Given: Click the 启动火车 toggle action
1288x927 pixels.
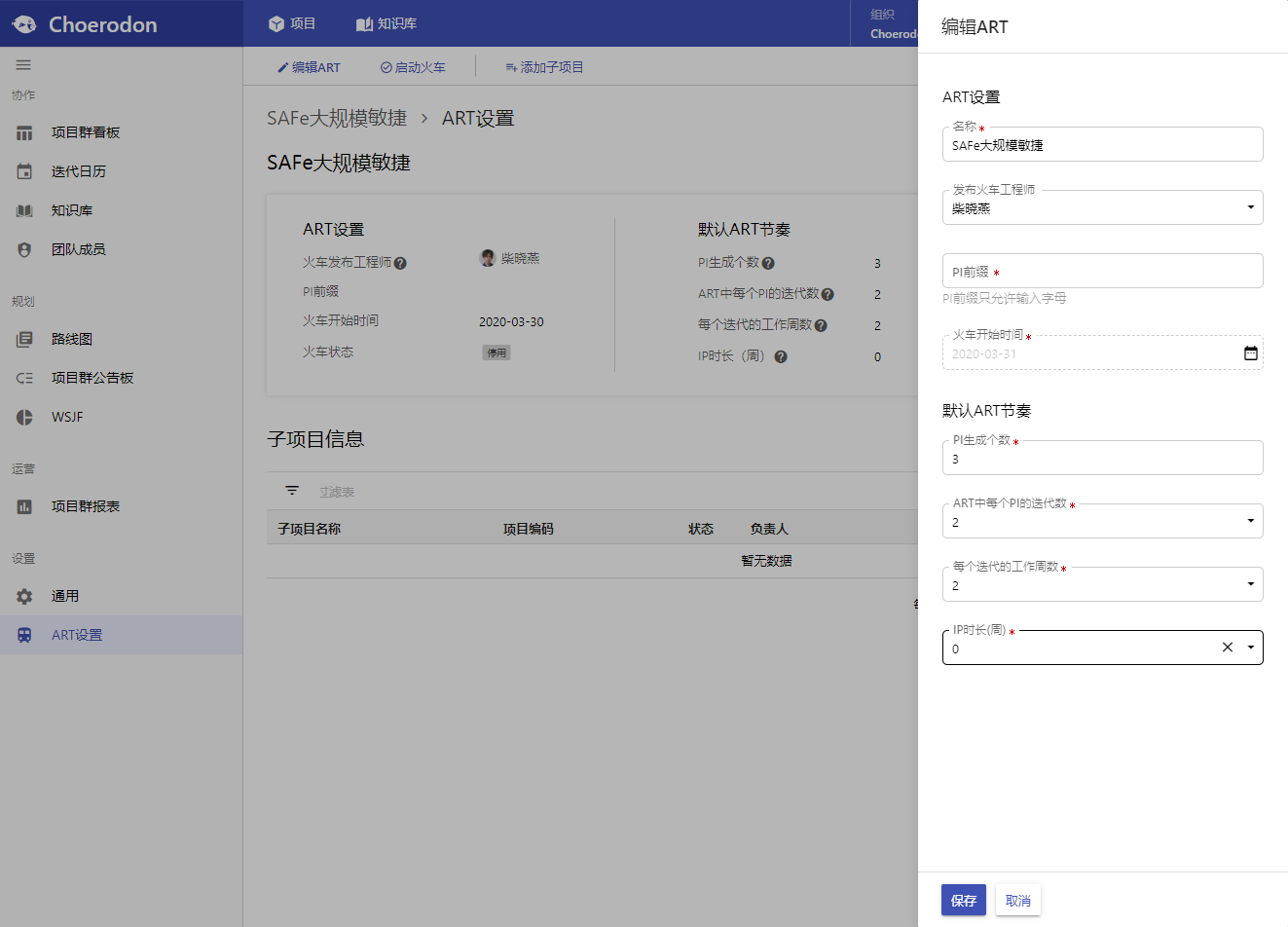Looking at the screenshot, I should [413, 66].
